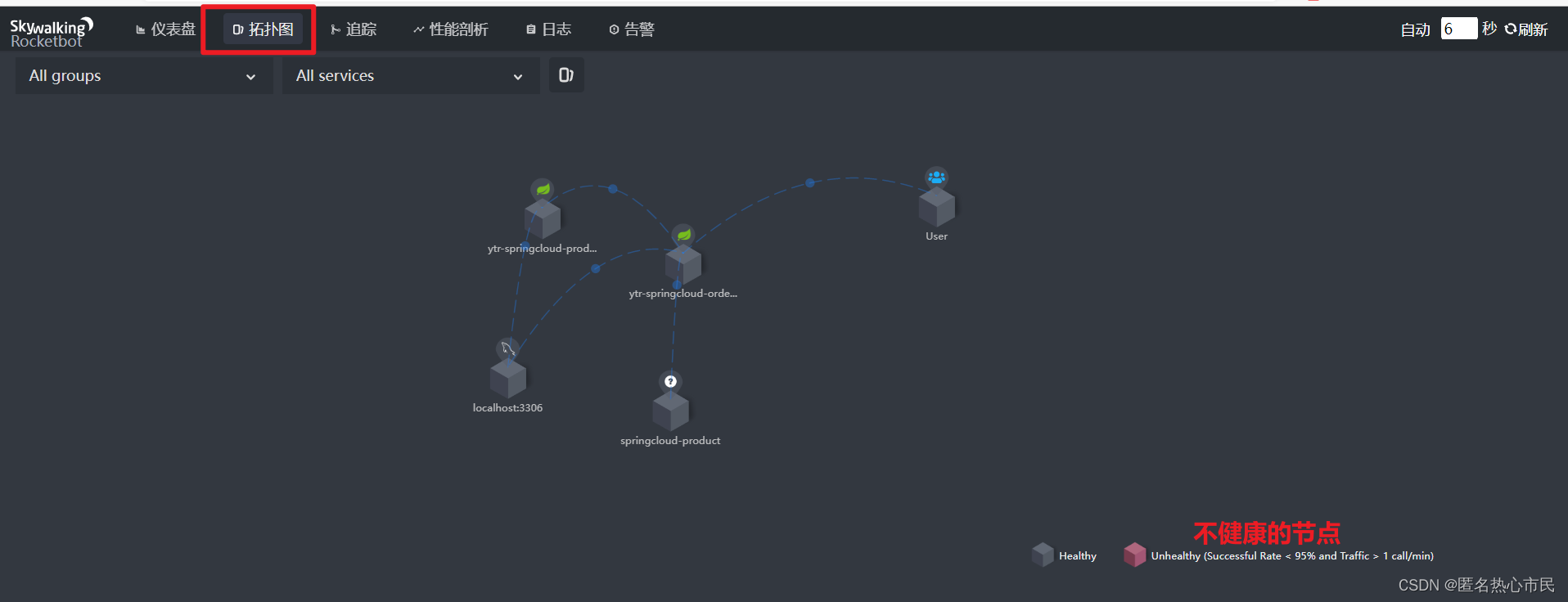1568x602 pixels.
Task: Click the 刷新 refresh button
Action: [1526, 29]
